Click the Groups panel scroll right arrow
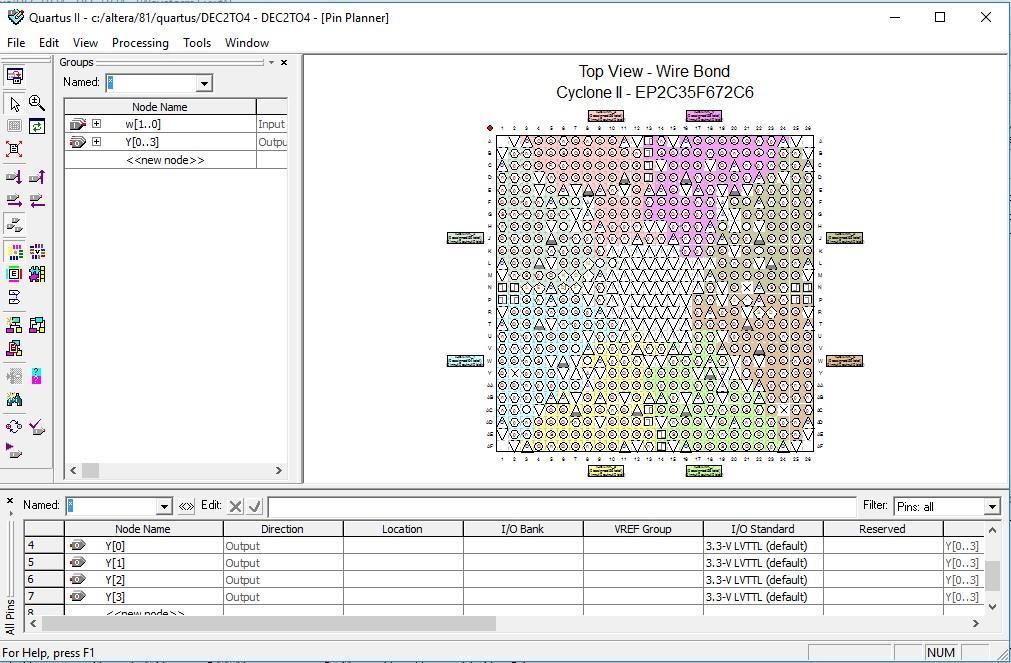 [x=279, y=471]
